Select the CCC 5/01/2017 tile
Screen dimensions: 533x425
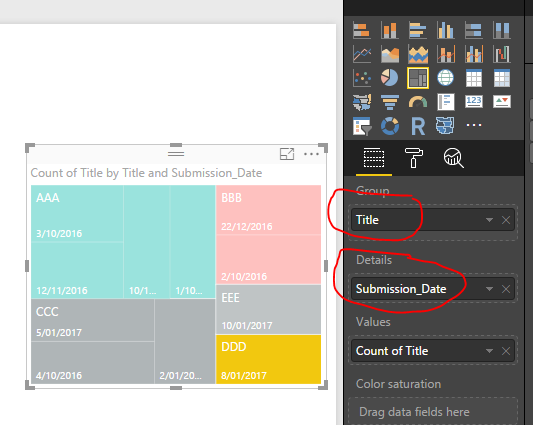(x=92, y=320)
